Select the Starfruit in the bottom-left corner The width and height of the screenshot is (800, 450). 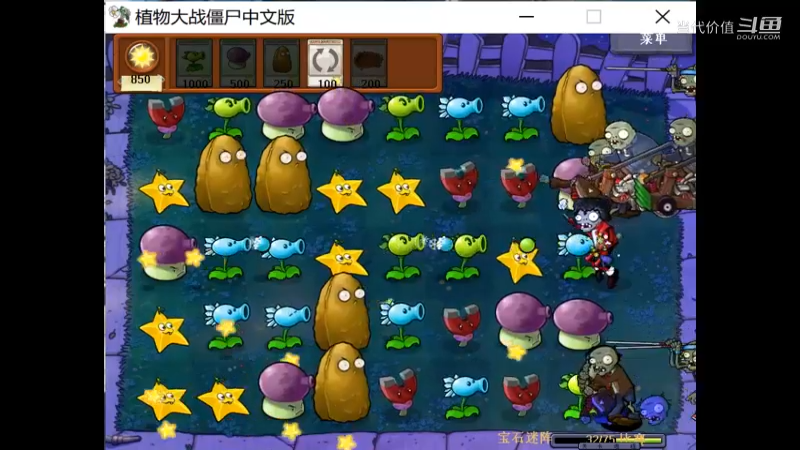pyautogui.click(x=164, y=400)
